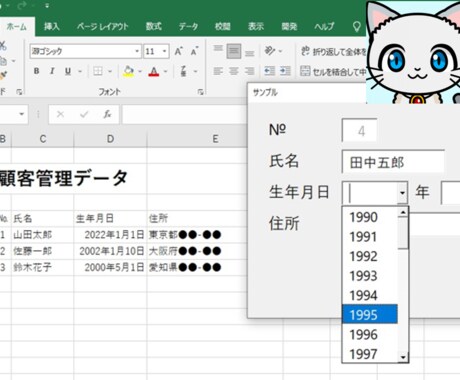460x380 pixels.
Task: Click merge cells セルを結合して button
Action: point(333,71)
